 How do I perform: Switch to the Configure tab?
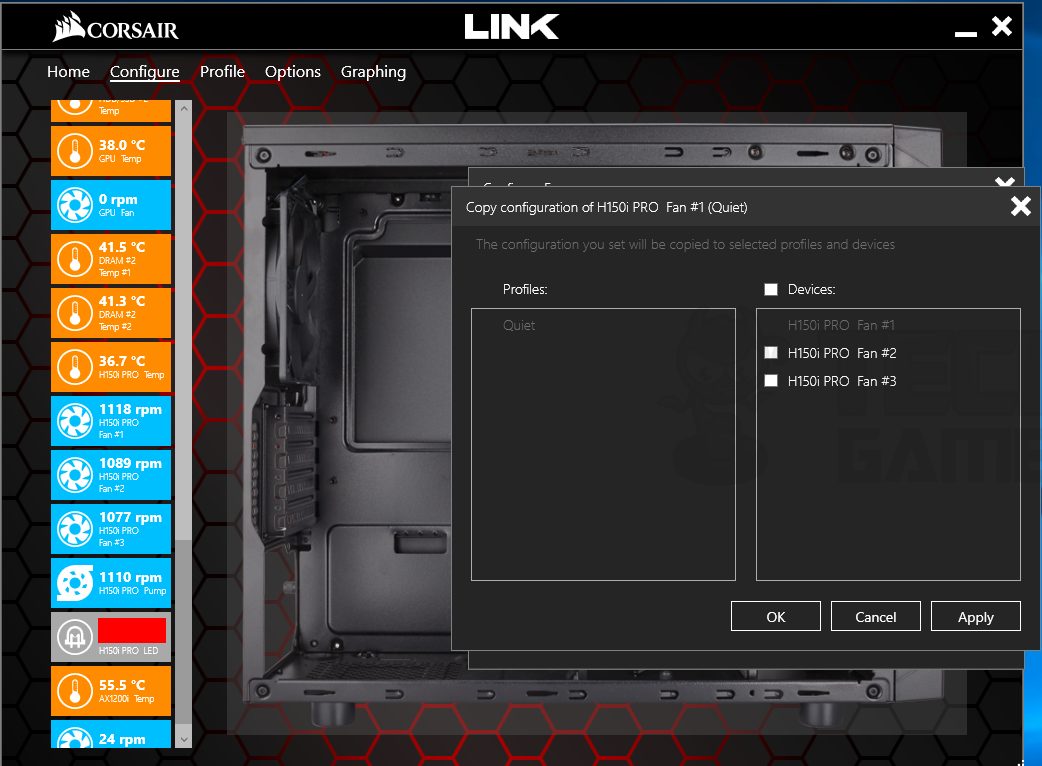tap(145, 72)
